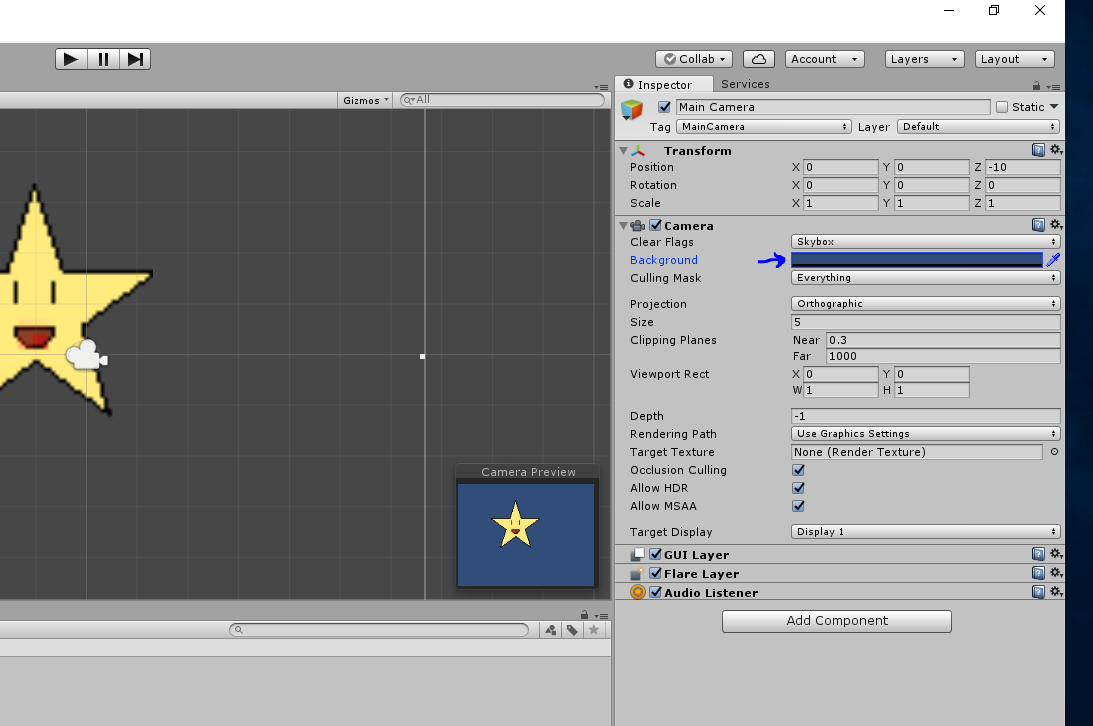The height and width of the screenshot is (726, 1093).
Task: Open Transform component help icon
Action: click(1038, 150)
